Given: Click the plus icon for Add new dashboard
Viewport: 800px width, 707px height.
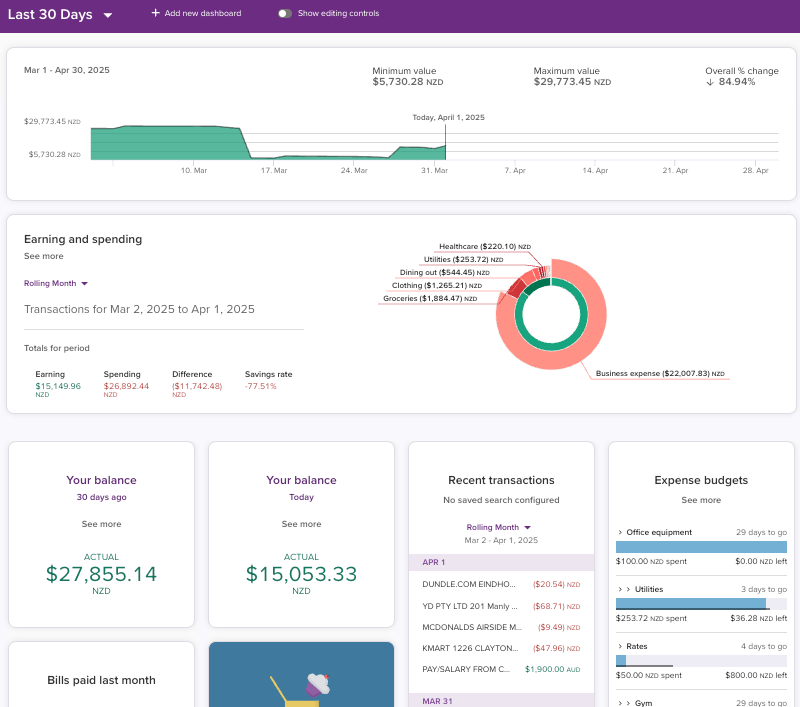Looking at the screenshot, I should click(155, 13).
